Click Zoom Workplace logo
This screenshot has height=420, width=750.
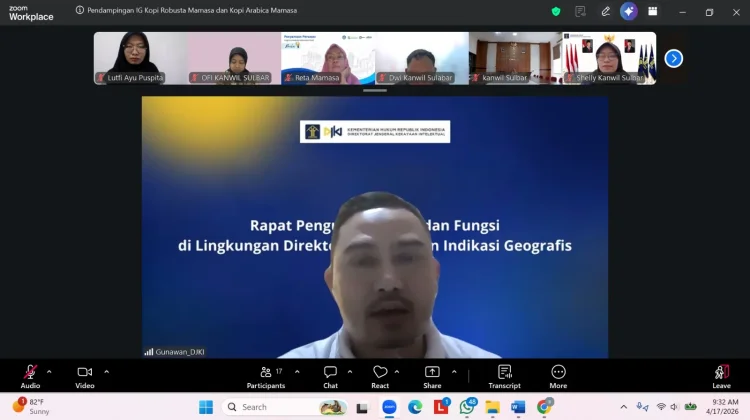pyautogui.click(x=31, y=13)
